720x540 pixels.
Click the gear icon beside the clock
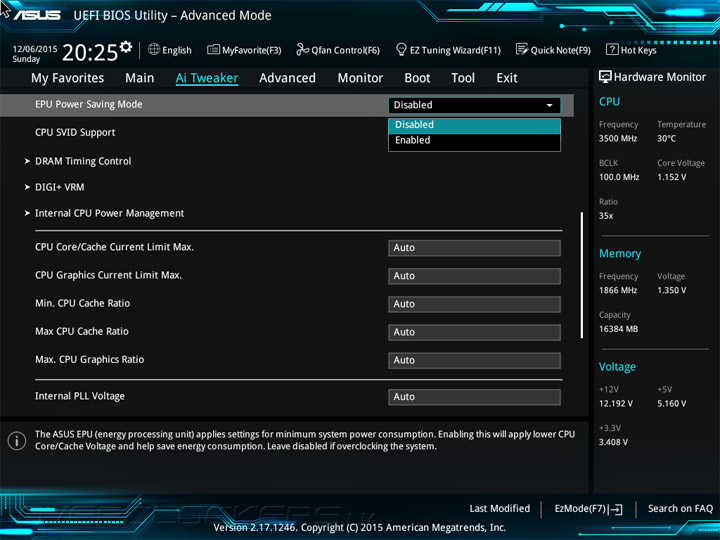[125, 47]
